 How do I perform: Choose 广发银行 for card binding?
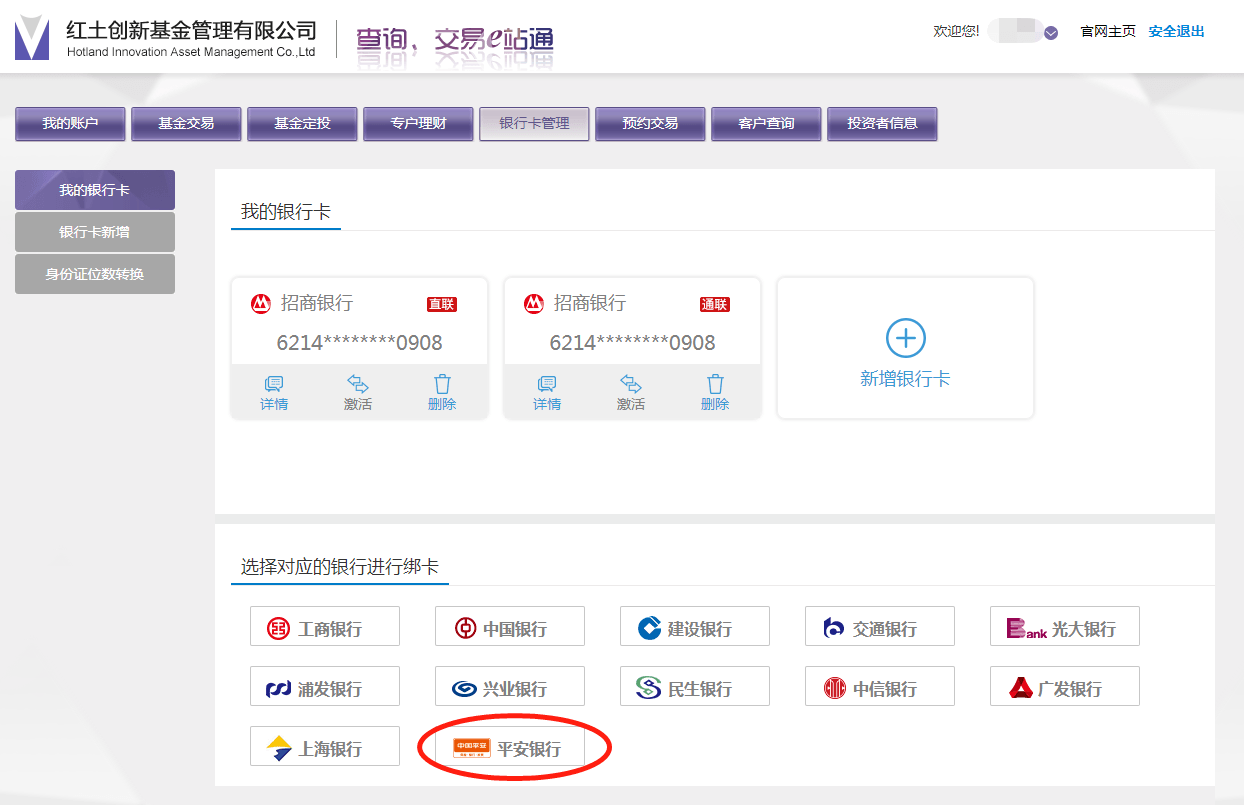(1065, 686)
